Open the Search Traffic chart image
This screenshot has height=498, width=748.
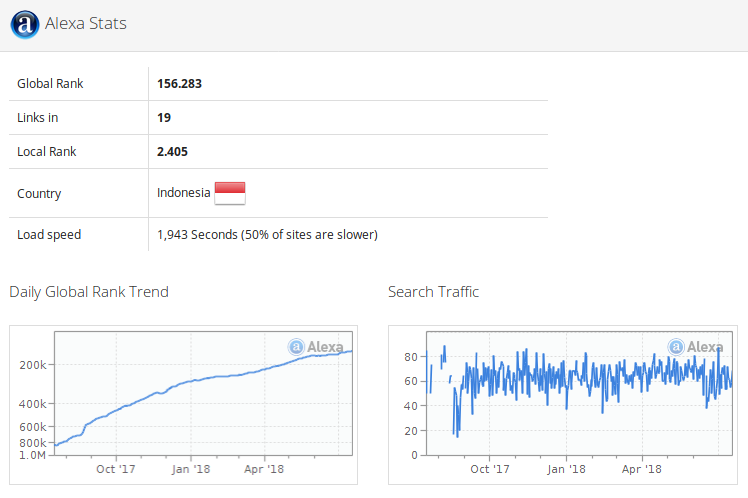click(563, 405)
